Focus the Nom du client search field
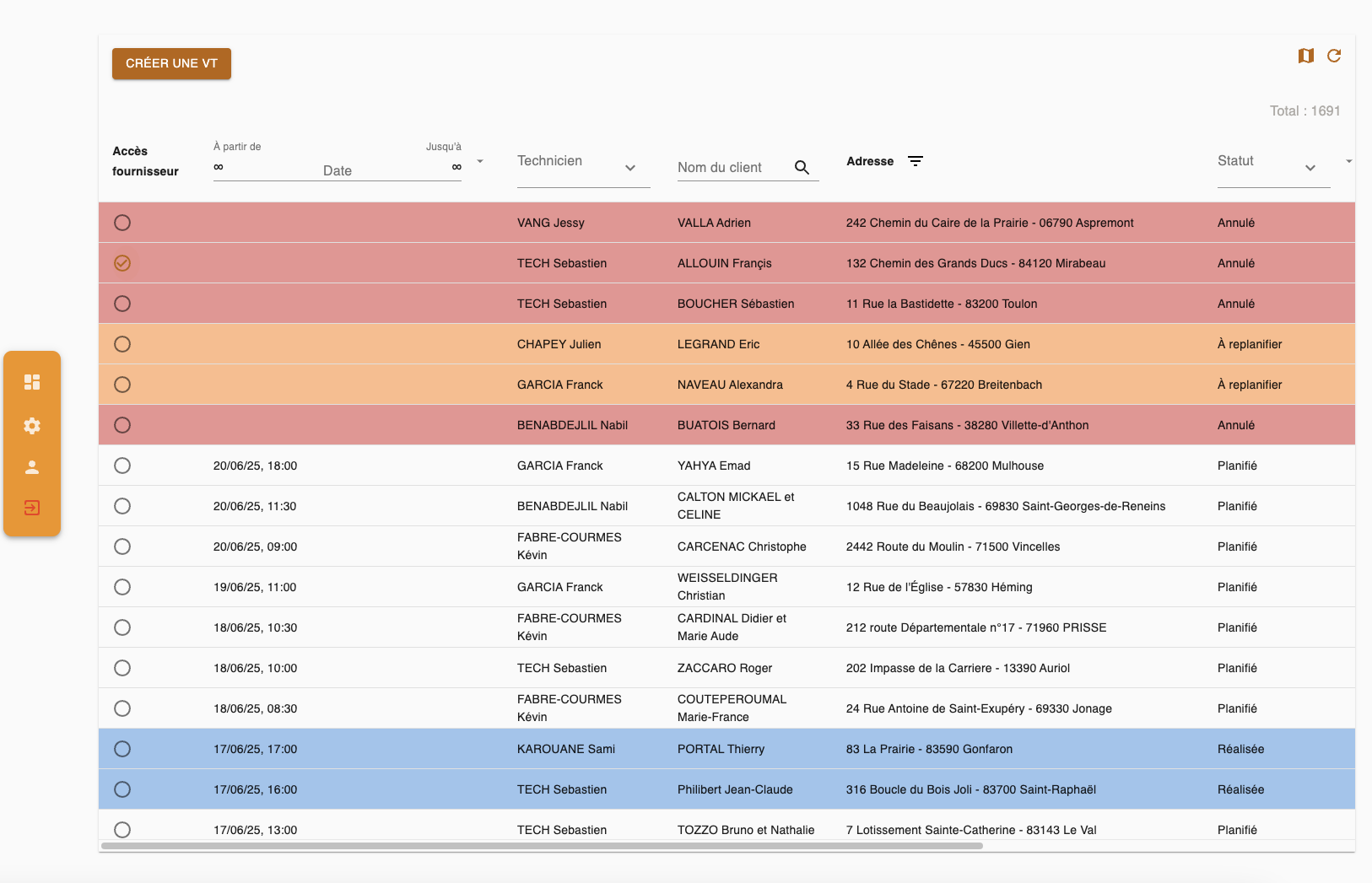 point(730,168)
